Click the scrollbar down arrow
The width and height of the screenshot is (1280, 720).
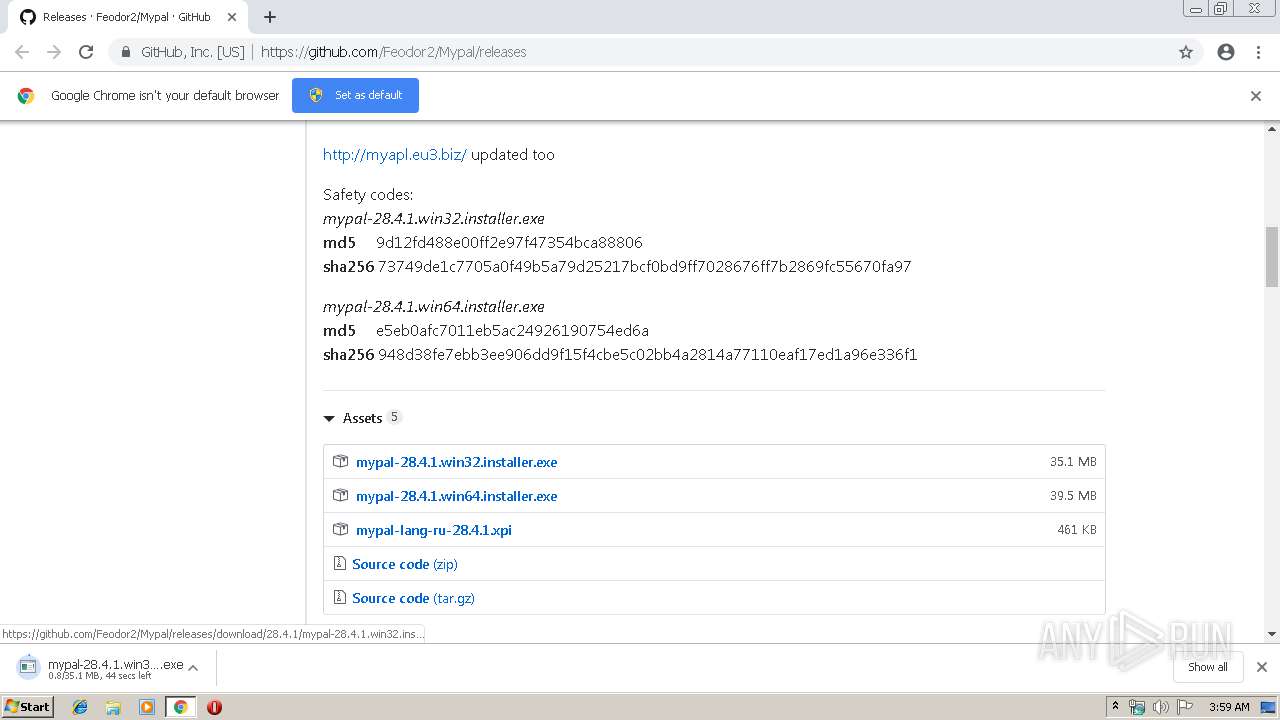pyautogui.click(x=1272, y=634)
